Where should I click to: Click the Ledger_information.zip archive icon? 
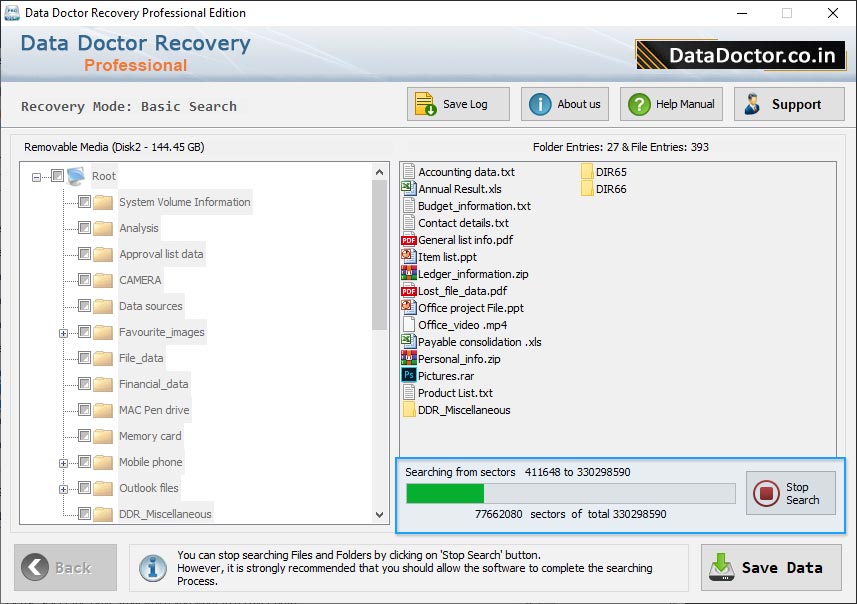(x=408, y=274)
